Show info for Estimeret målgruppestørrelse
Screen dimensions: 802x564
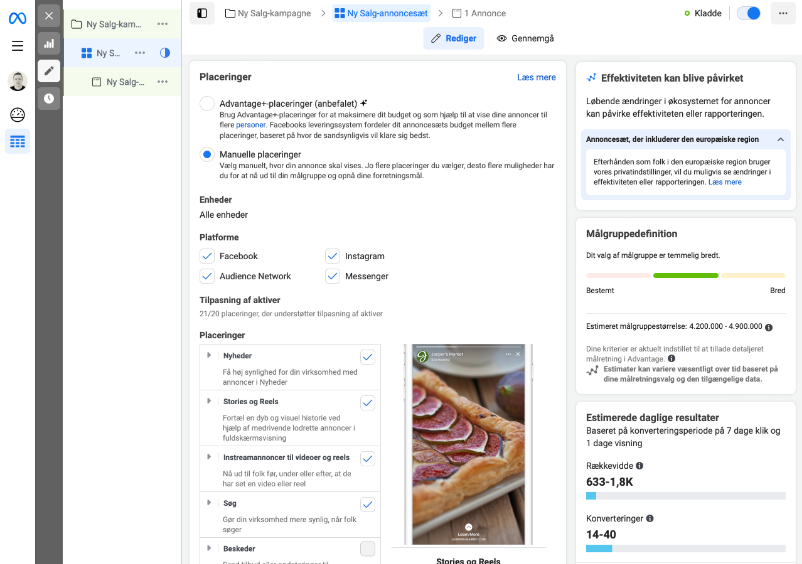click(x=769, y=327)
